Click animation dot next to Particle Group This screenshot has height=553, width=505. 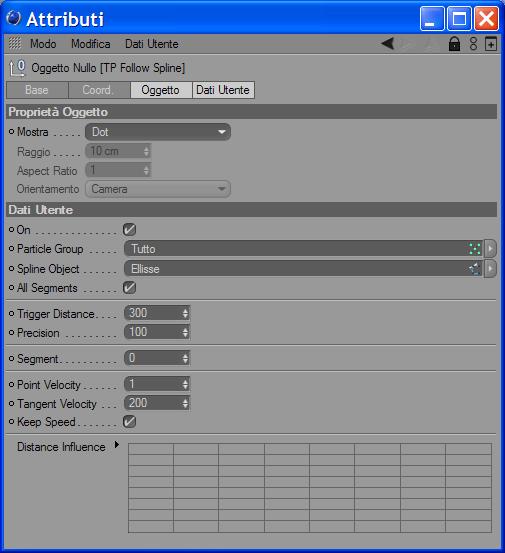pos(11,249)
